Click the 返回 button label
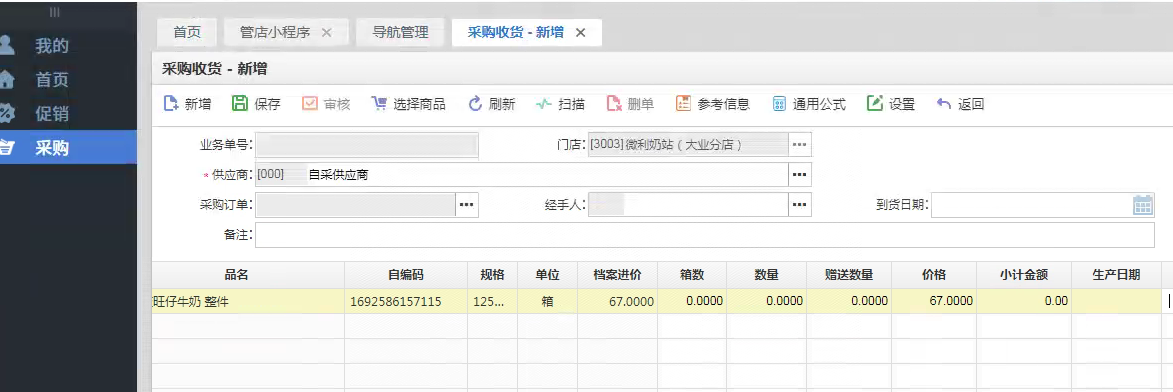The image size is (1173, 392). click(x=971, y=105)
